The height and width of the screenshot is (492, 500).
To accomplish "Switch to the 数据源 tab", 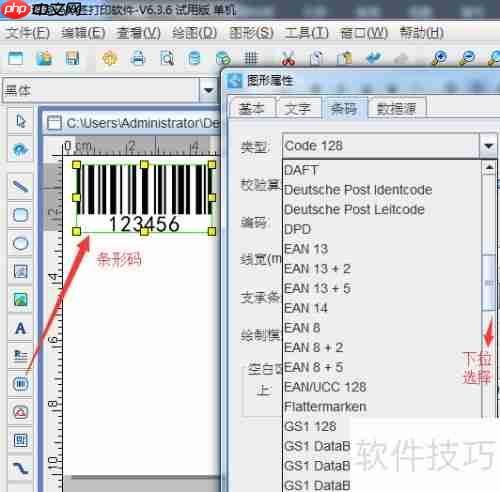I will click(396, 108).
